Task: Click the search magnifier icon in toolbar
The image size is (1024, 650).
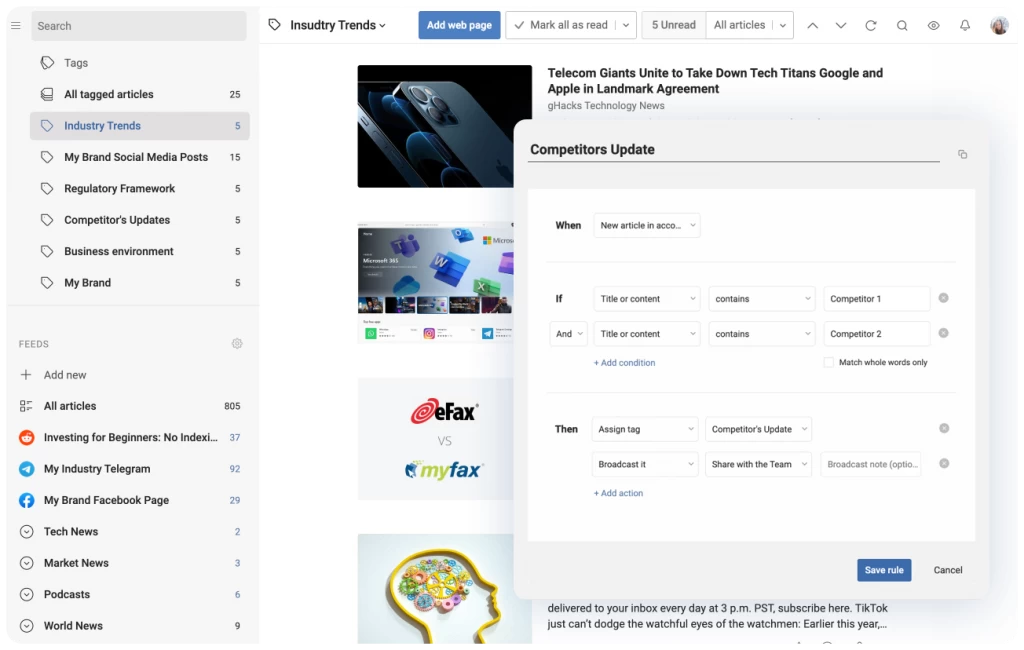Action: (902, 25)
